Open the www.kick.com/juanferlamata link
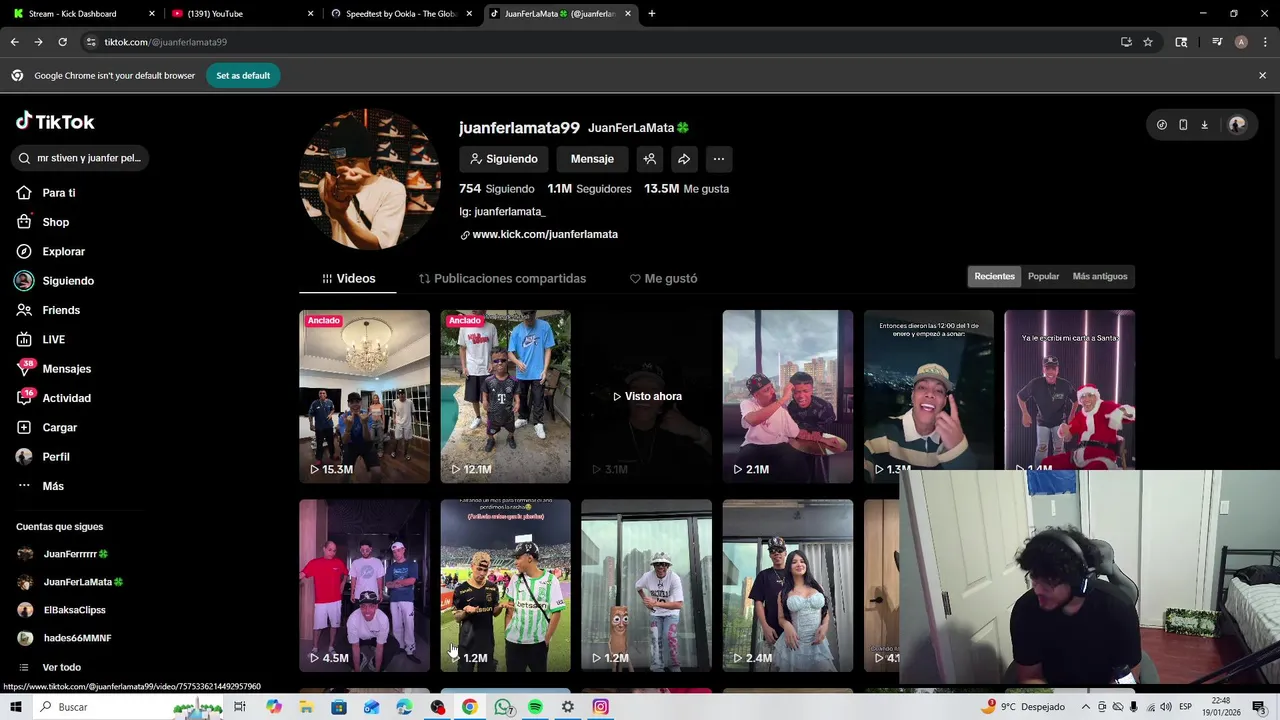 pos(545,234)
